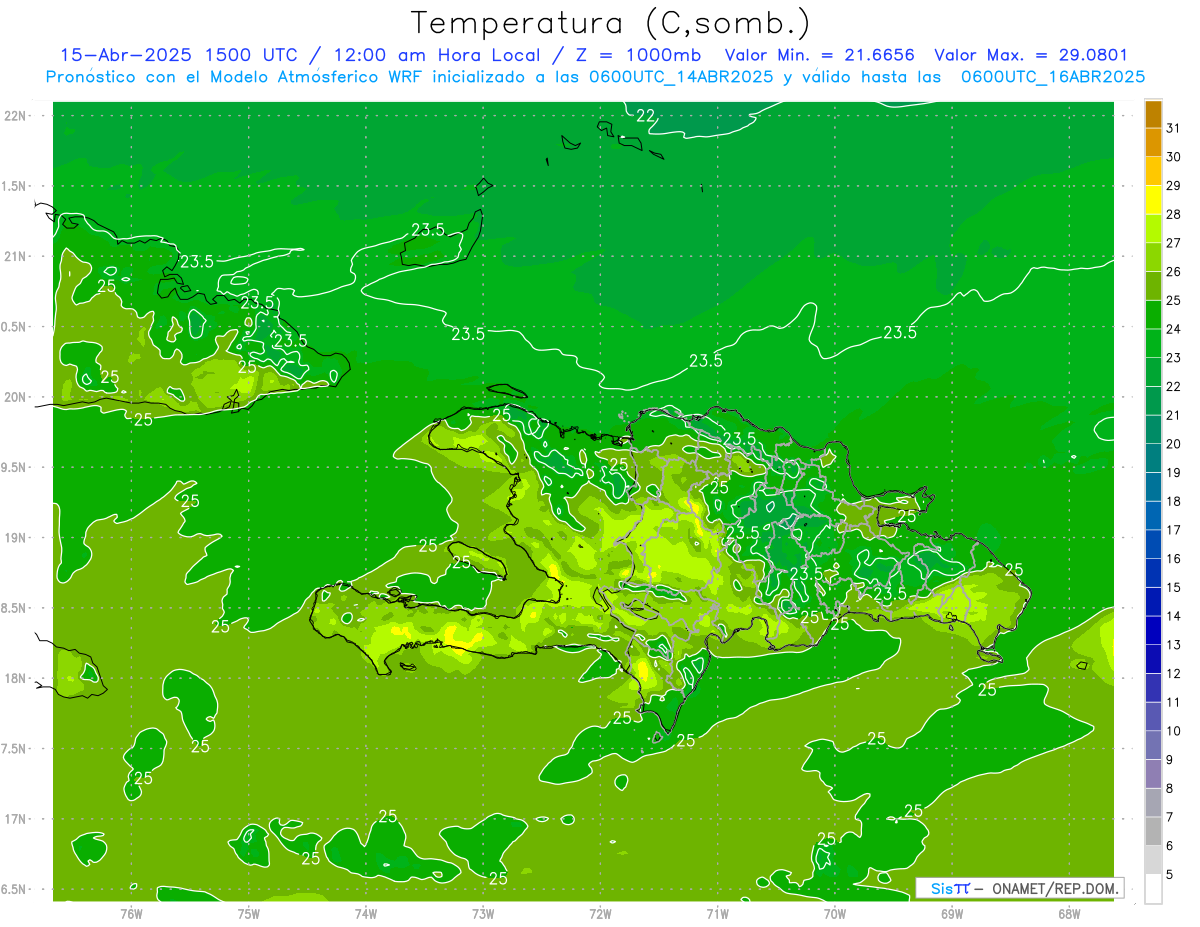Screen dimensions: 1200x927
Task: Click the latitude label '19N'
Action: click(15, 538)
